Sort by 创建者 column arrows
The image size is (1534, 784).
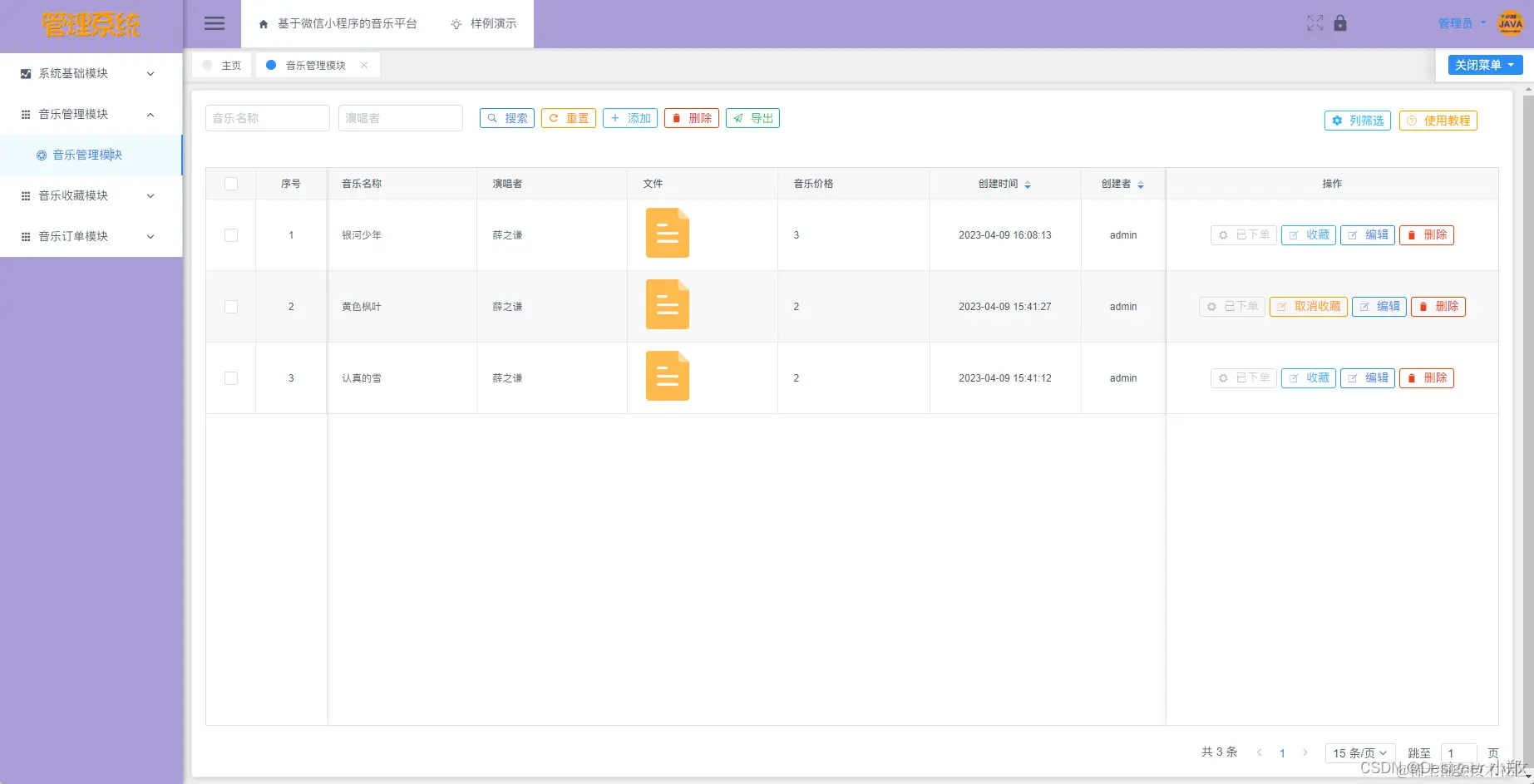coord(1141,185)
